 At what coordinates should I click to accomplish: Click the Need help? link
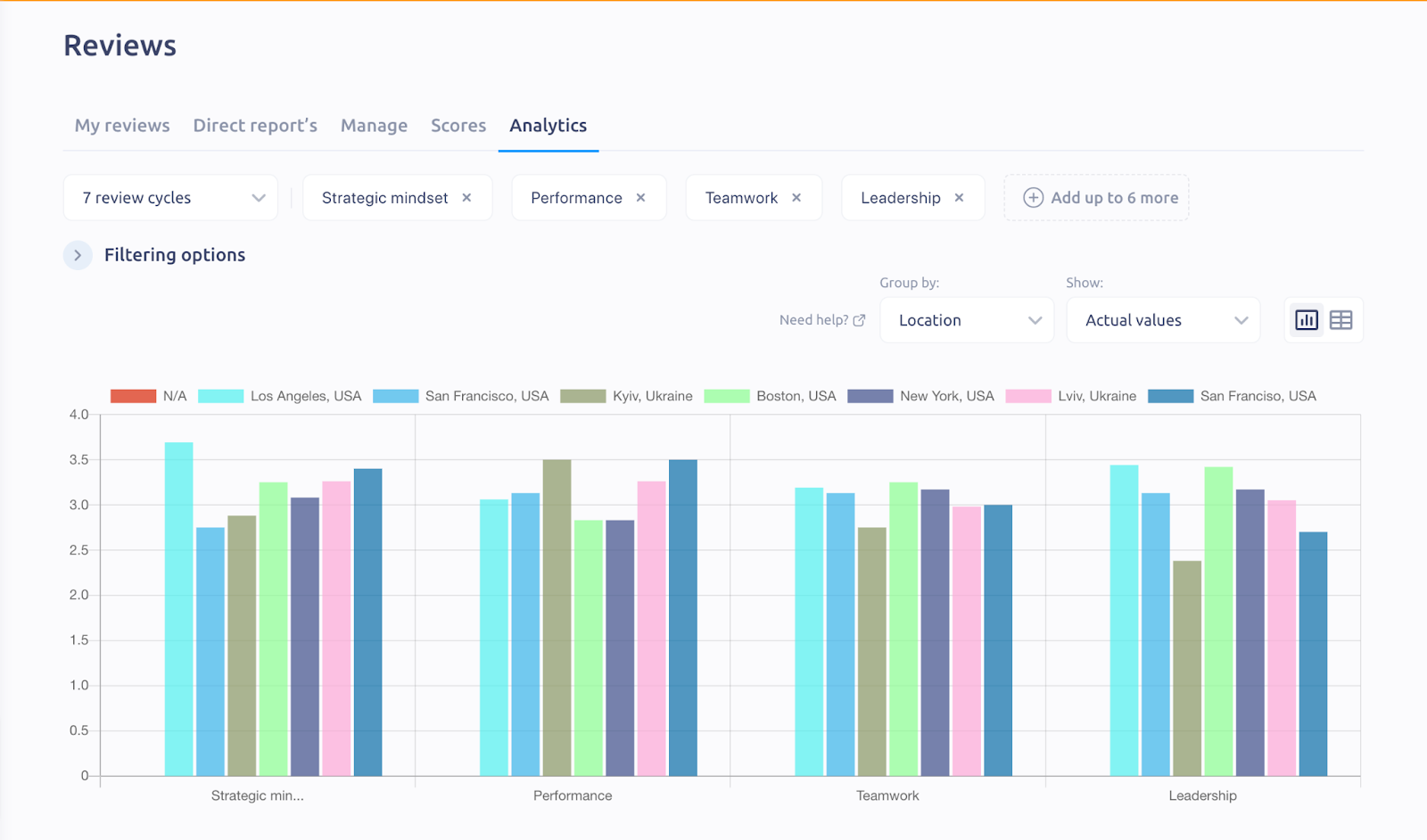[x=813, y=319]
